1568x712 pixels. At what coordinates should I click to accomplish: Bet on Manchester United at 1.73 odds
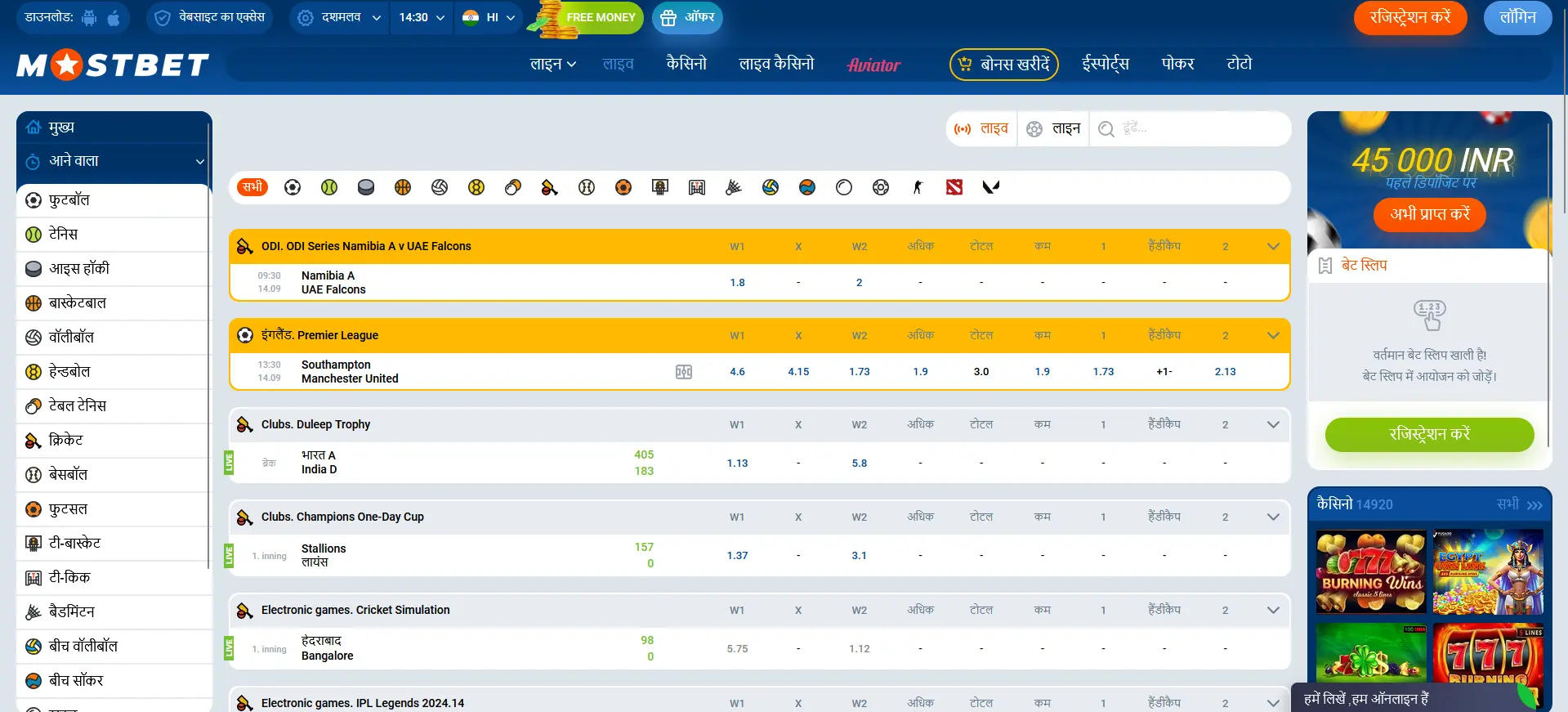860,372
